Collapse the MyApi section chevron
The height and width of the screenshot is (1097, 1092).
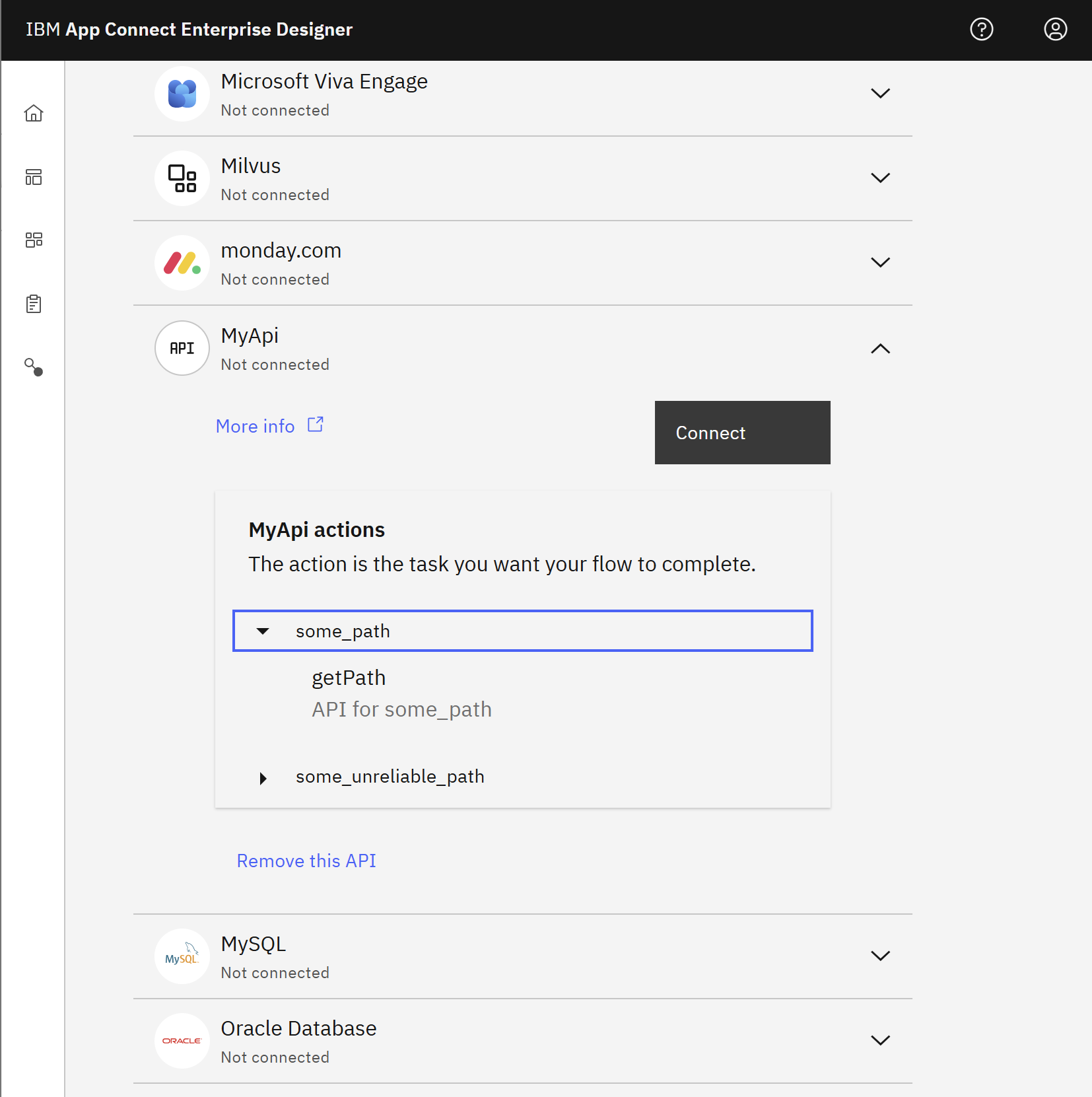[880, 348]
